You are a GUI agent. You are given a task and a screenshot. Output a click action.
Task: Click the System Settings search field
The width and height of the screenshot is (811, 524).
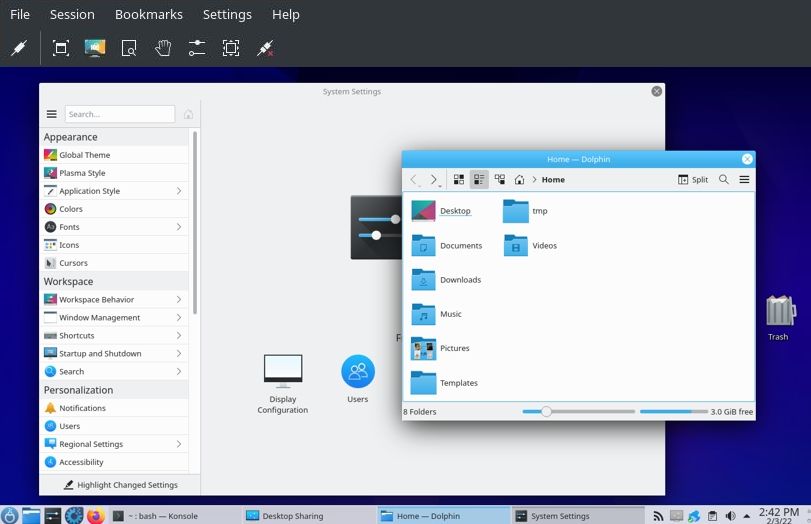(119, 114)
